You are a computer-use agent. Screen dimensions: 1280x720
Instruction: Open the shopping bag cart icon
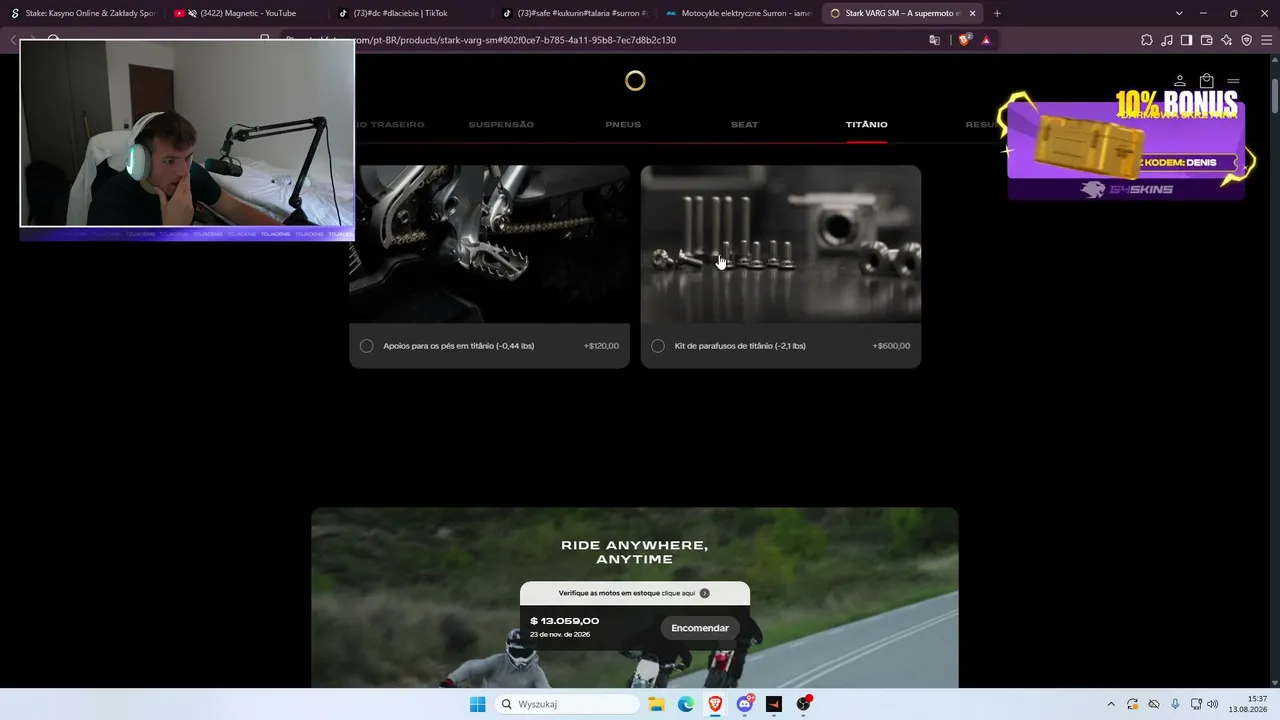1207,81
